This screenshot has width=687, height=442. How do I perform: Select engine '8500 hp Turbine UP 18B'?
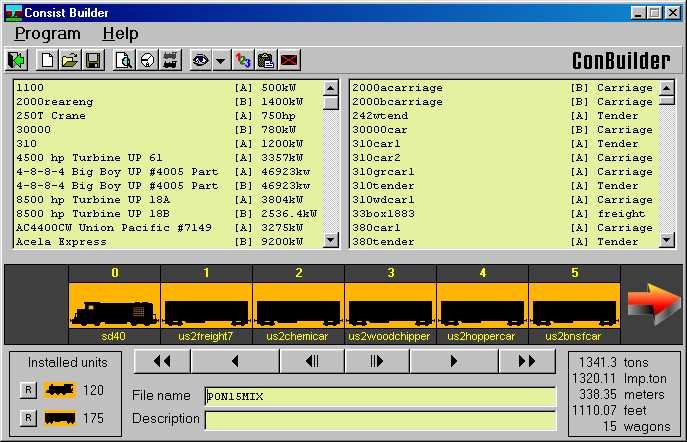[167, 214]
